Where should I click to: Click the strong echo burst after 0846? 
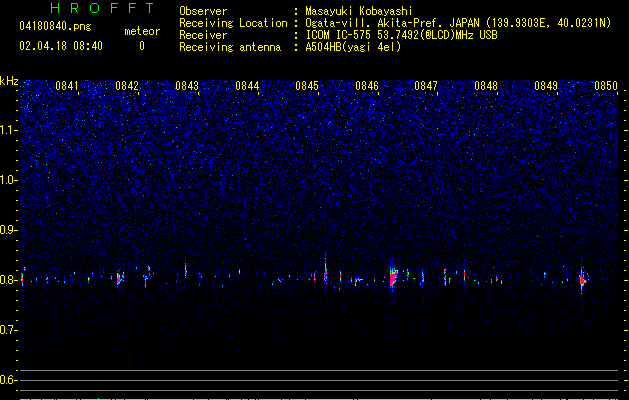tap(393, 277)
